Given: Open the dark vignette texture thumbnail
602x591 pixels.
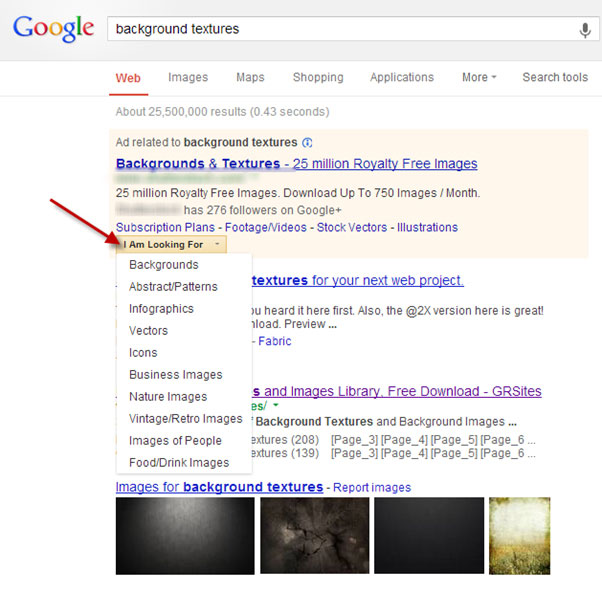Looking at the screenshot, I should (x=185, y=536).
